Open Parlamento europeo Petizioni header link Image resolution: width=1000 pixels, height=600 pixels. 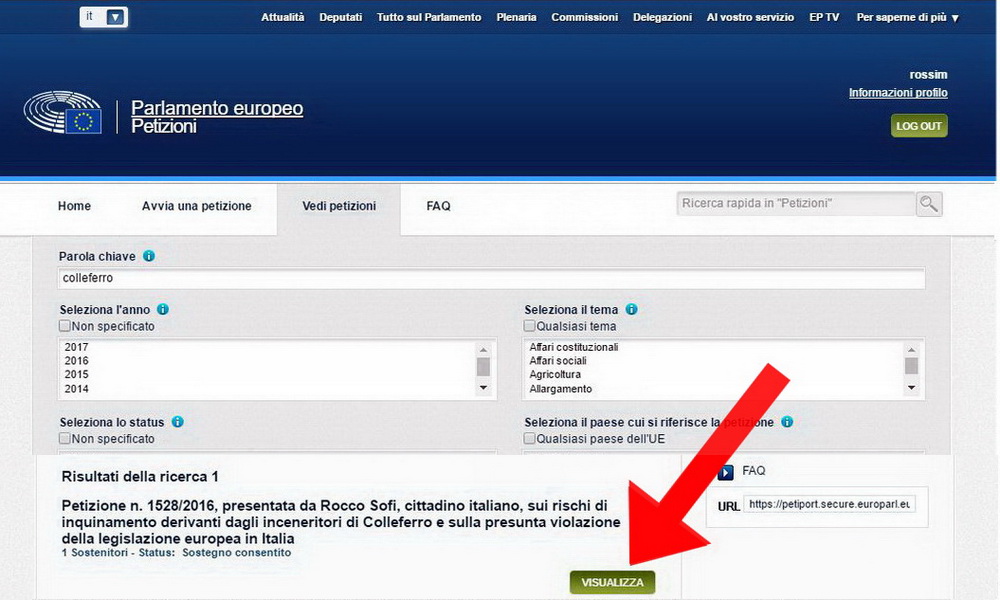coord(217,116)
